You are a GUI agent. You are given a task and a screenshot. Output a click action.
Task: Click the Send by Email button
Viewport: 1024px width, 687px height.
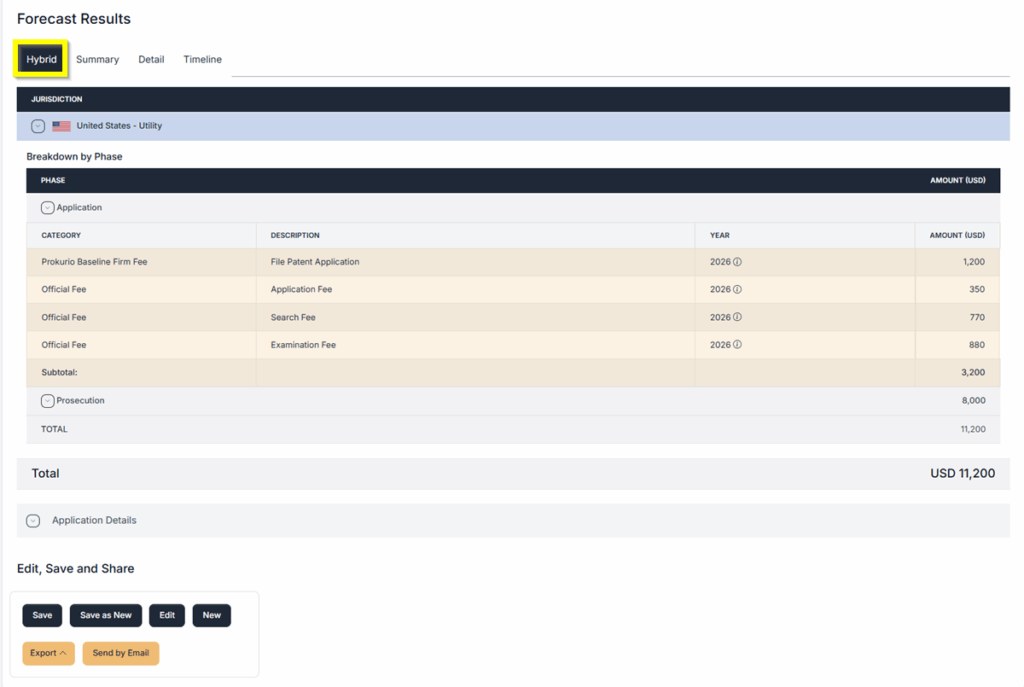click(x=121, y=654)
